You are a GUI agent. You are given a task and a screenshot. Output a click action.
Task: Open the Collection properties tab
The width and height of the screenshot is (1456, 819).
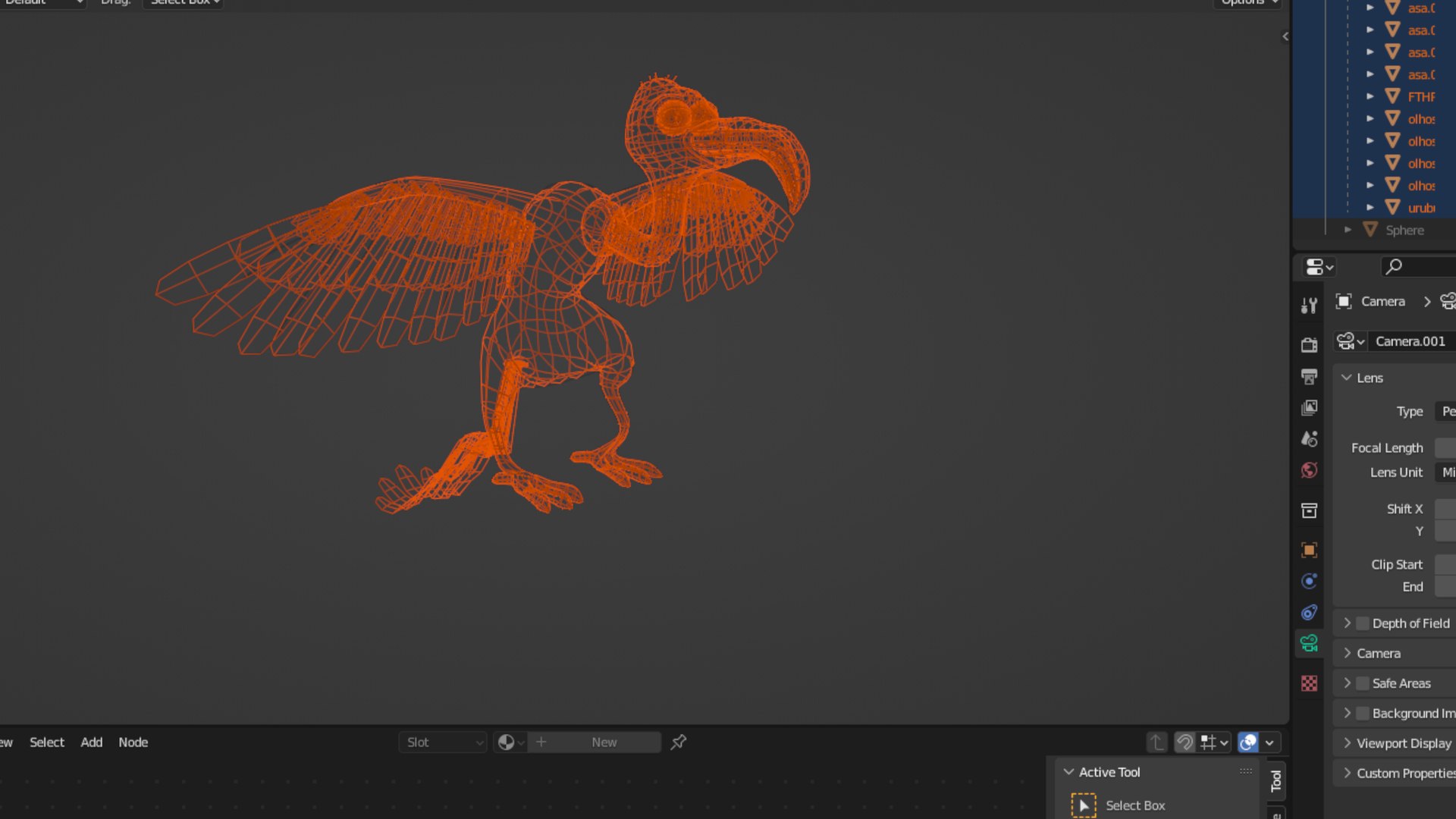(1309, 510)
